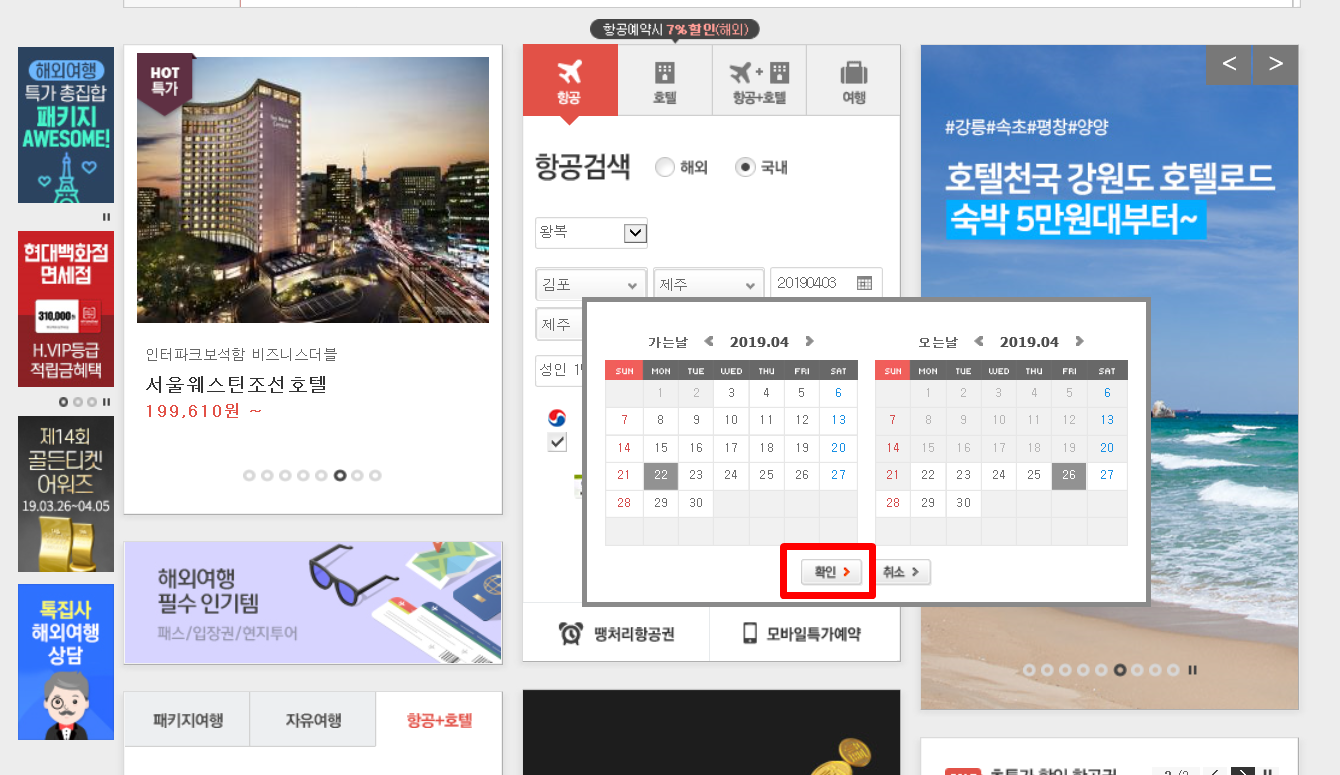Open the 톡집사 해외여행 상담 banner
Image resolution: width=1340 pixels, height=775 pixels.
[66, 662]
